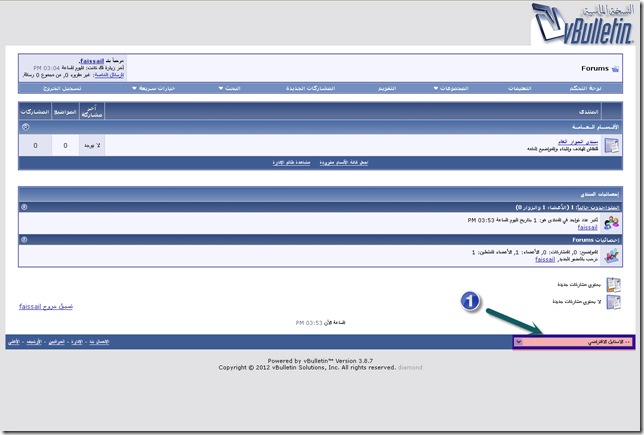This screenshot has height=435, width=644.
Task: Click the 'diamond' footer text
Action: click(410, 367)
